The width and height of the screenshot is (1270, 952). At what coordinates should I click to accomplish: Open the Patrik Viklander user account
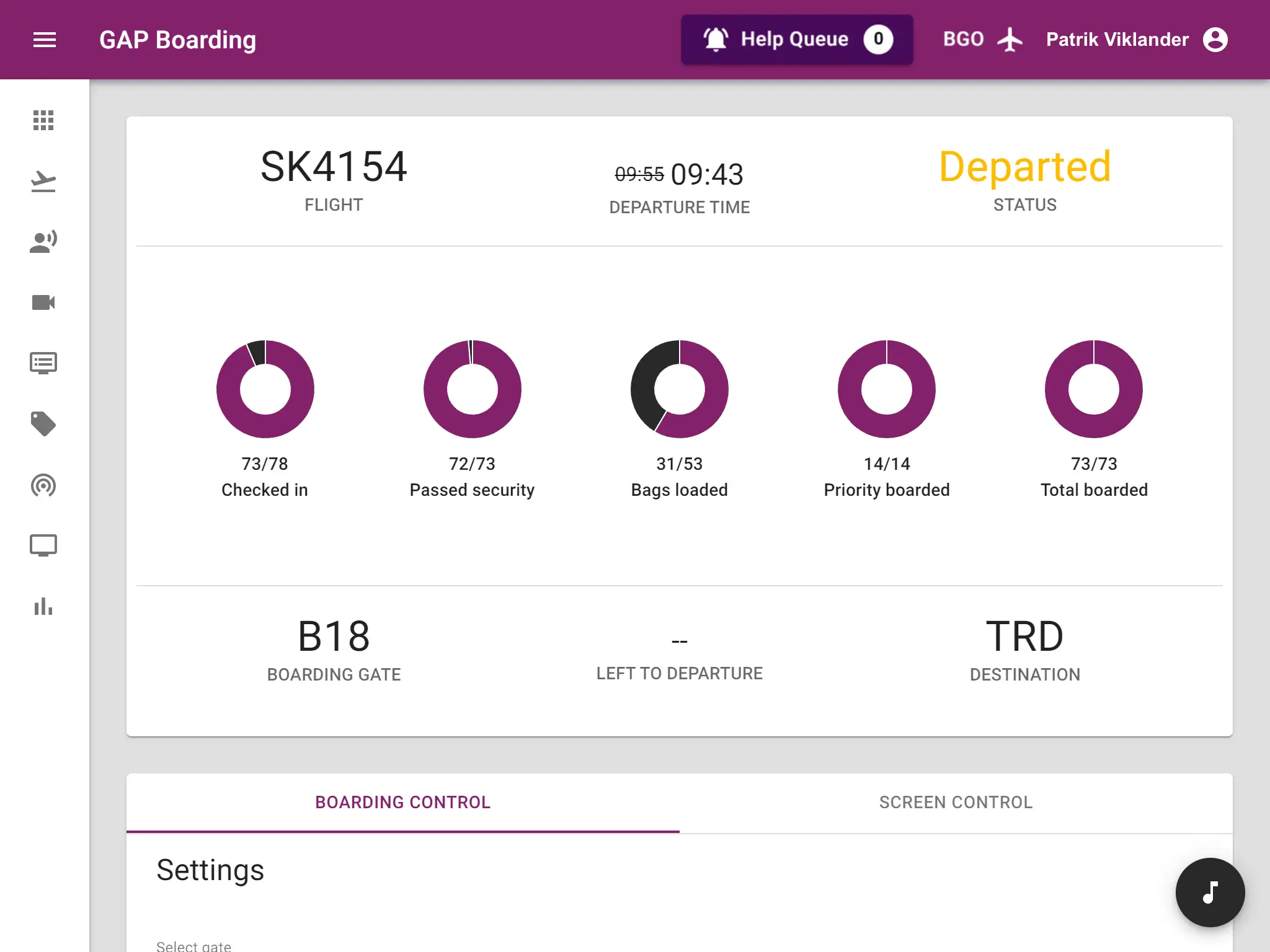pos(1136,40)
